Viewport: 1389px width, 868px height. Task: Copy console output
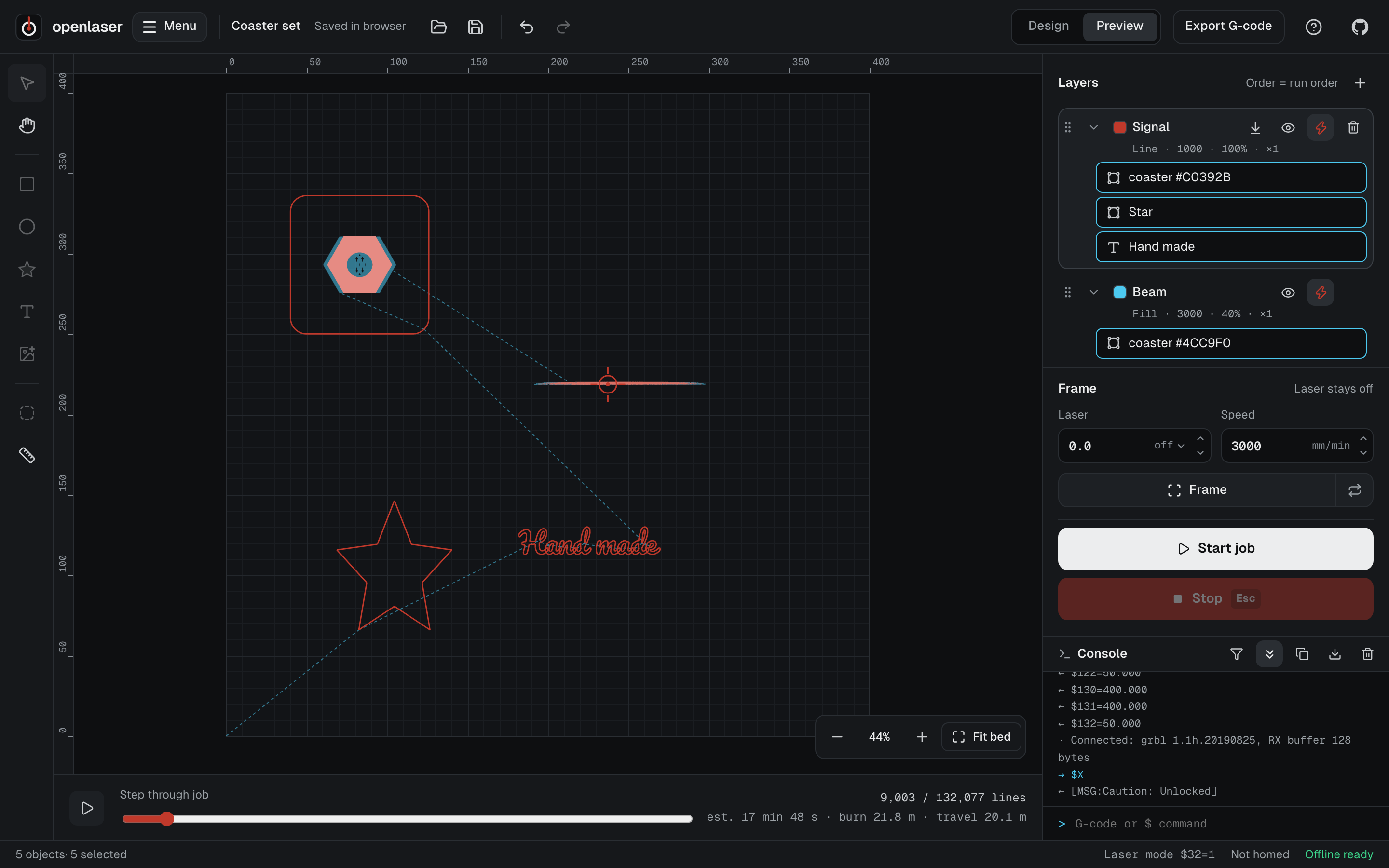1302,654
